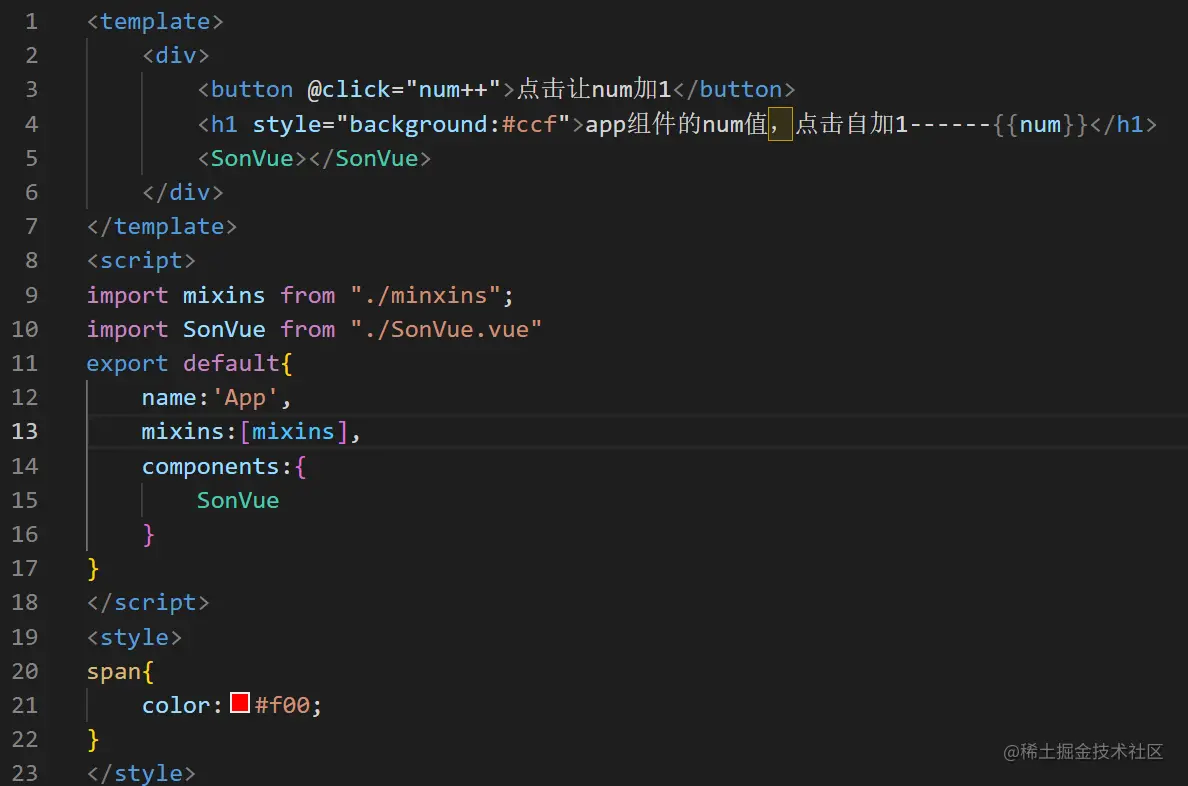Image resolution: width=1188 pixels, height=786 pixels.
Task: Click SonVue inside components object
Action: (238, 500)
